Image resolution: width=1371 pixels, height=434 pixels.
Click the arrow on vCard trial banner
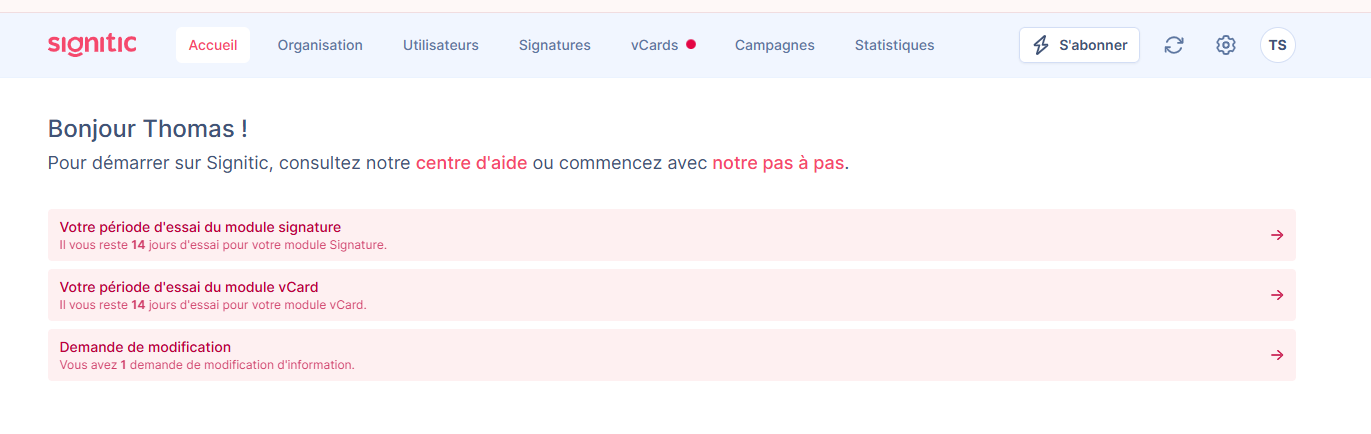(x=1277, y=295)
